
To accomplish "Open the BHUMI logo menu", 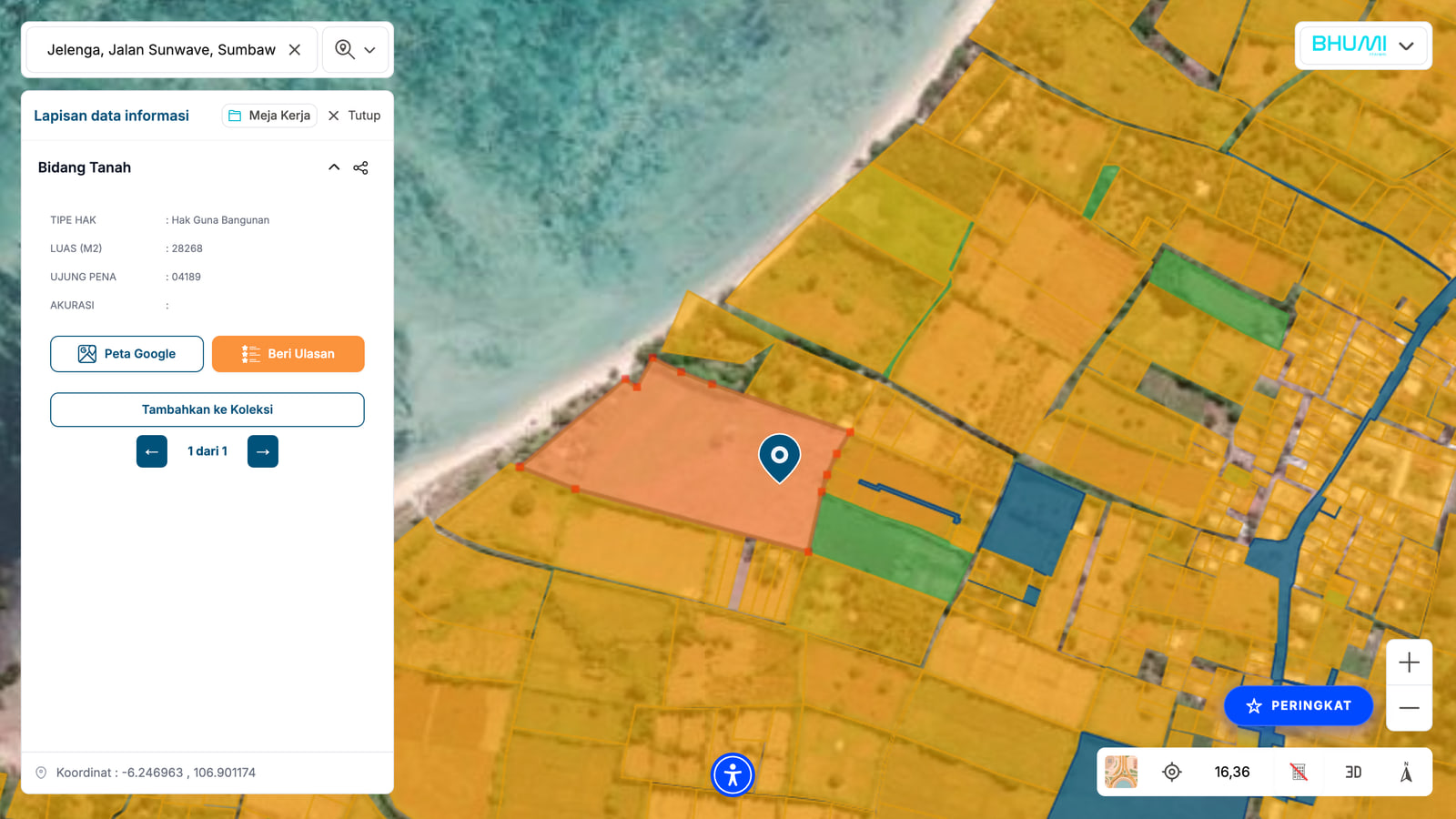I will point(1363,45).
